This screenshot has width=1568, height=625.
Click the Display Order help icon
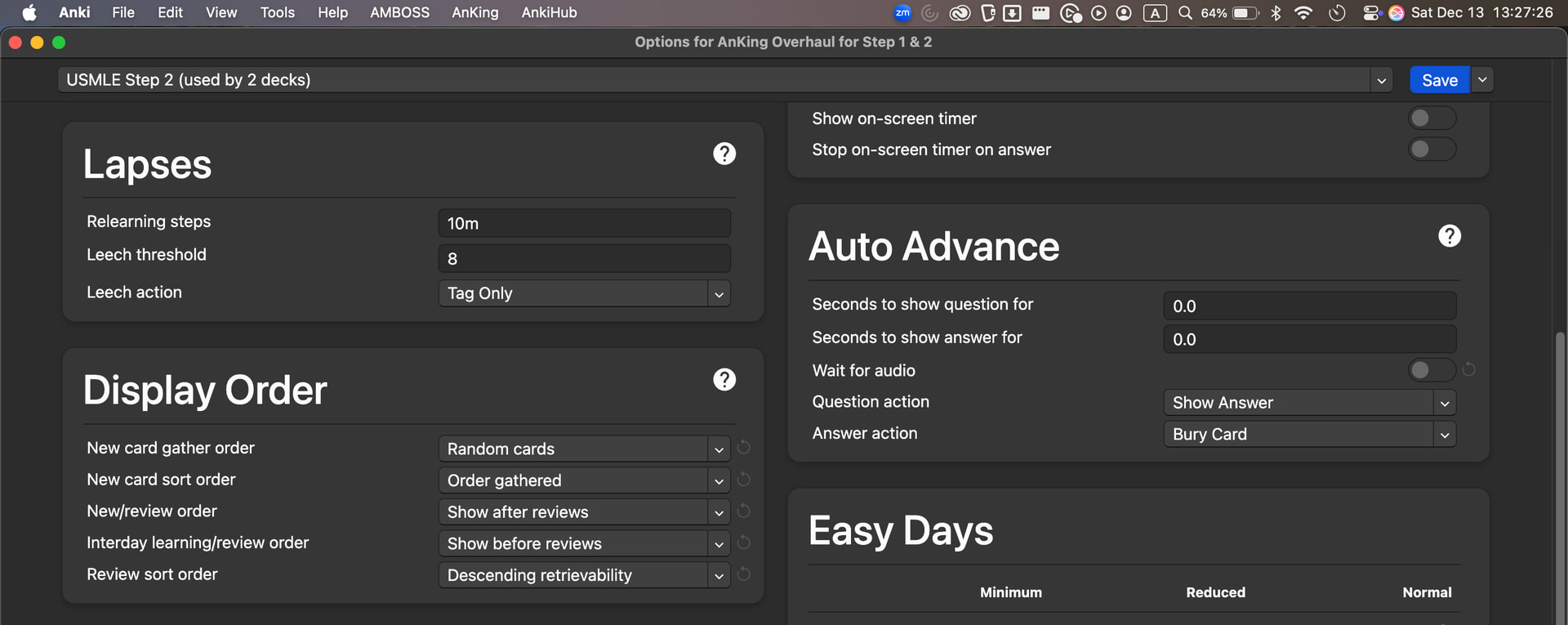(x=724, y=380)
